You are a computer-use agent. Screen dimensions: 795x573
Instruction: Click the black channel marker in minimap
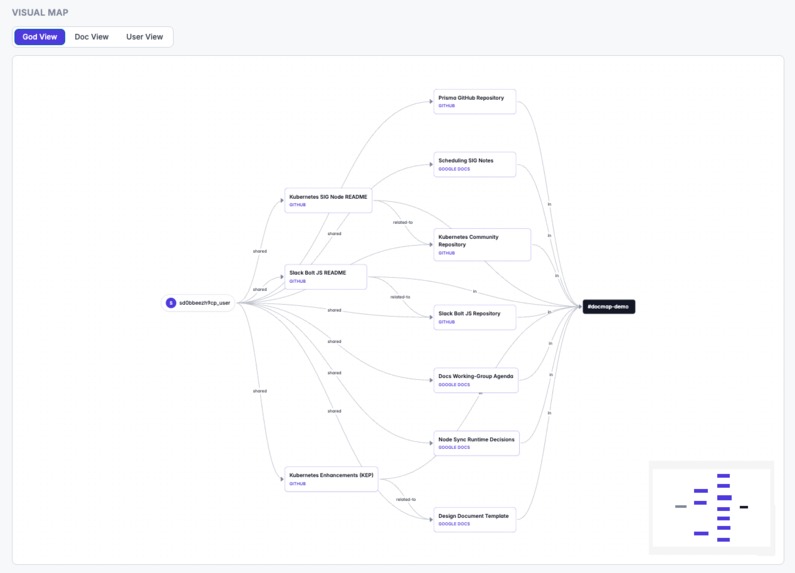pos(744,507)
